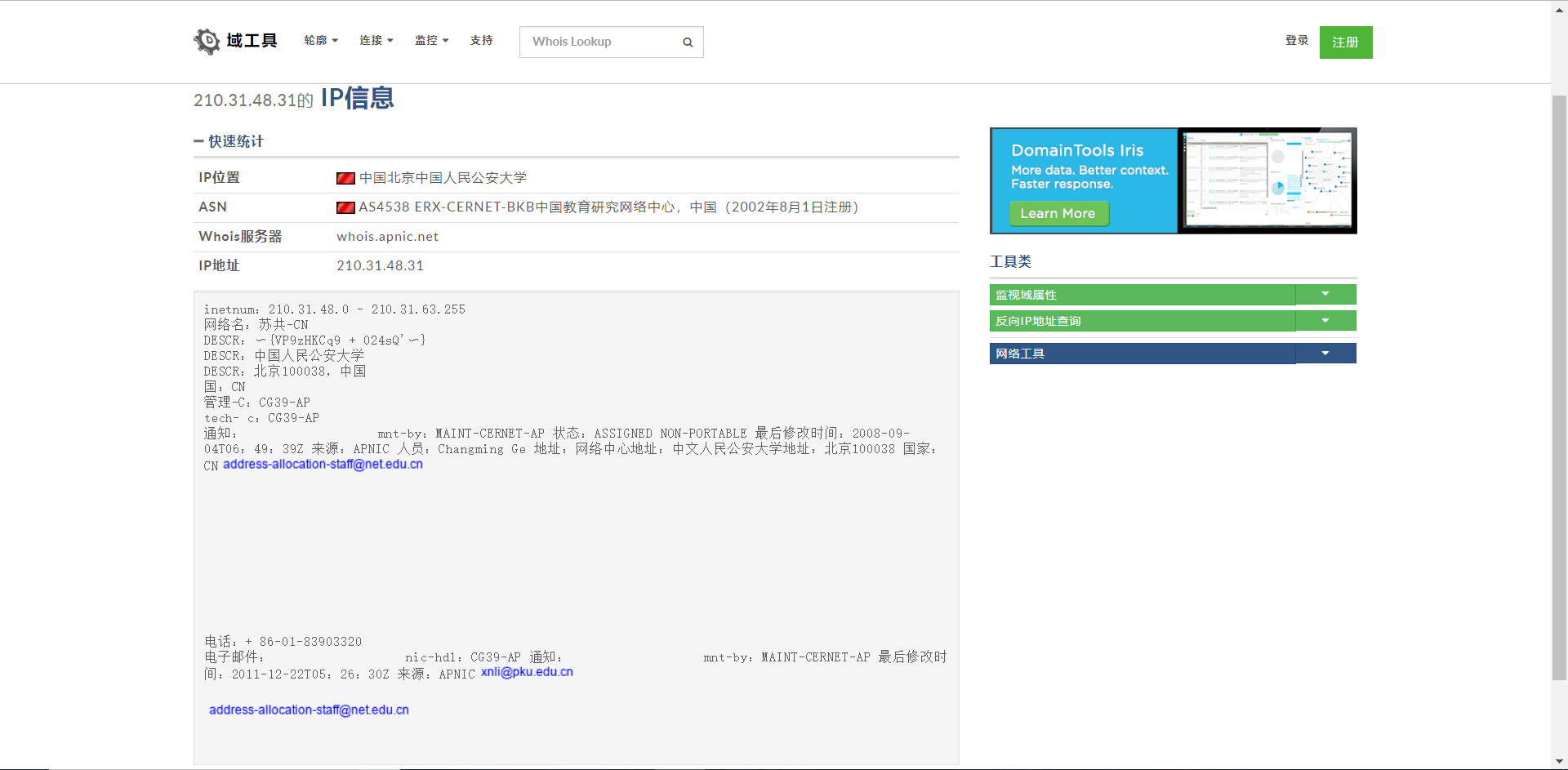Click the flag icon beside AS4538
This screenshot has width=1568, height=770.
coord(345,207)
